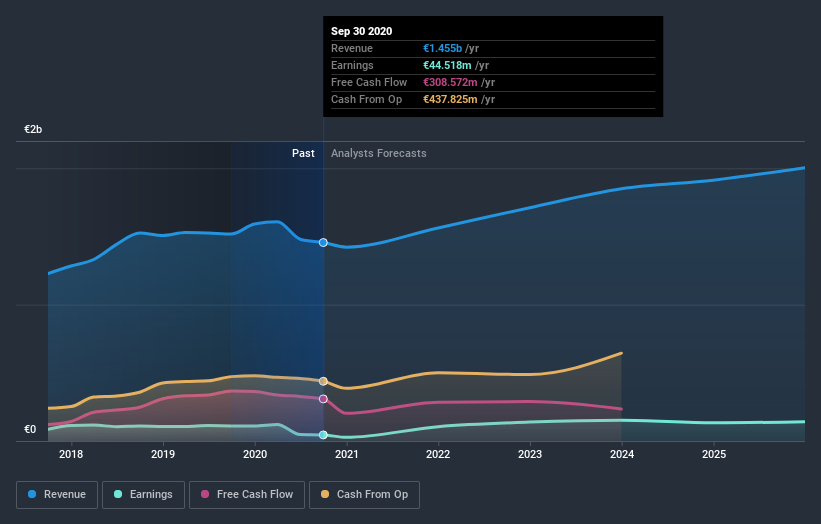Screen dimensions: 821x524
Task: Click the Revenue row label in tooltip
Action: [x=352, y=48]
